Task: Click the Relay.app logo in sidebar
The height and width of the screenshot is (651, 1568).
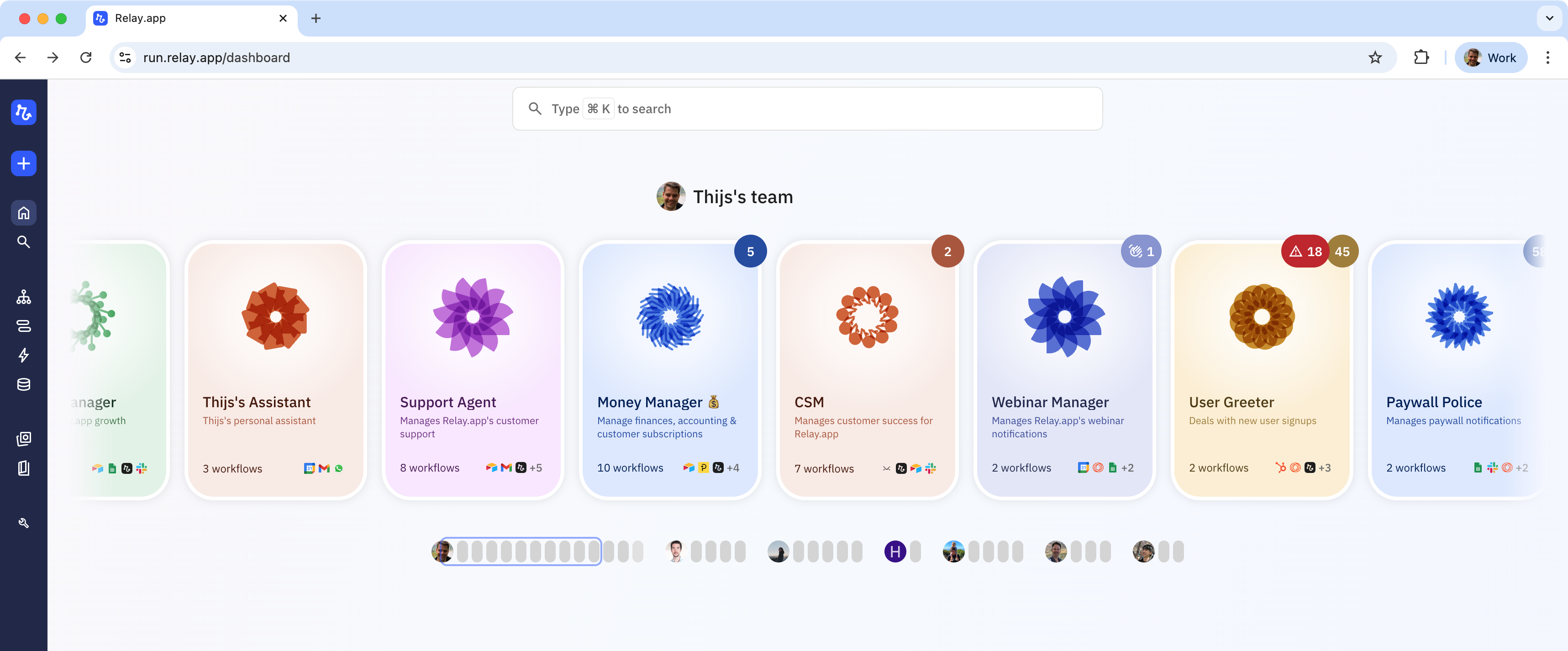Action: click(23, 112)
